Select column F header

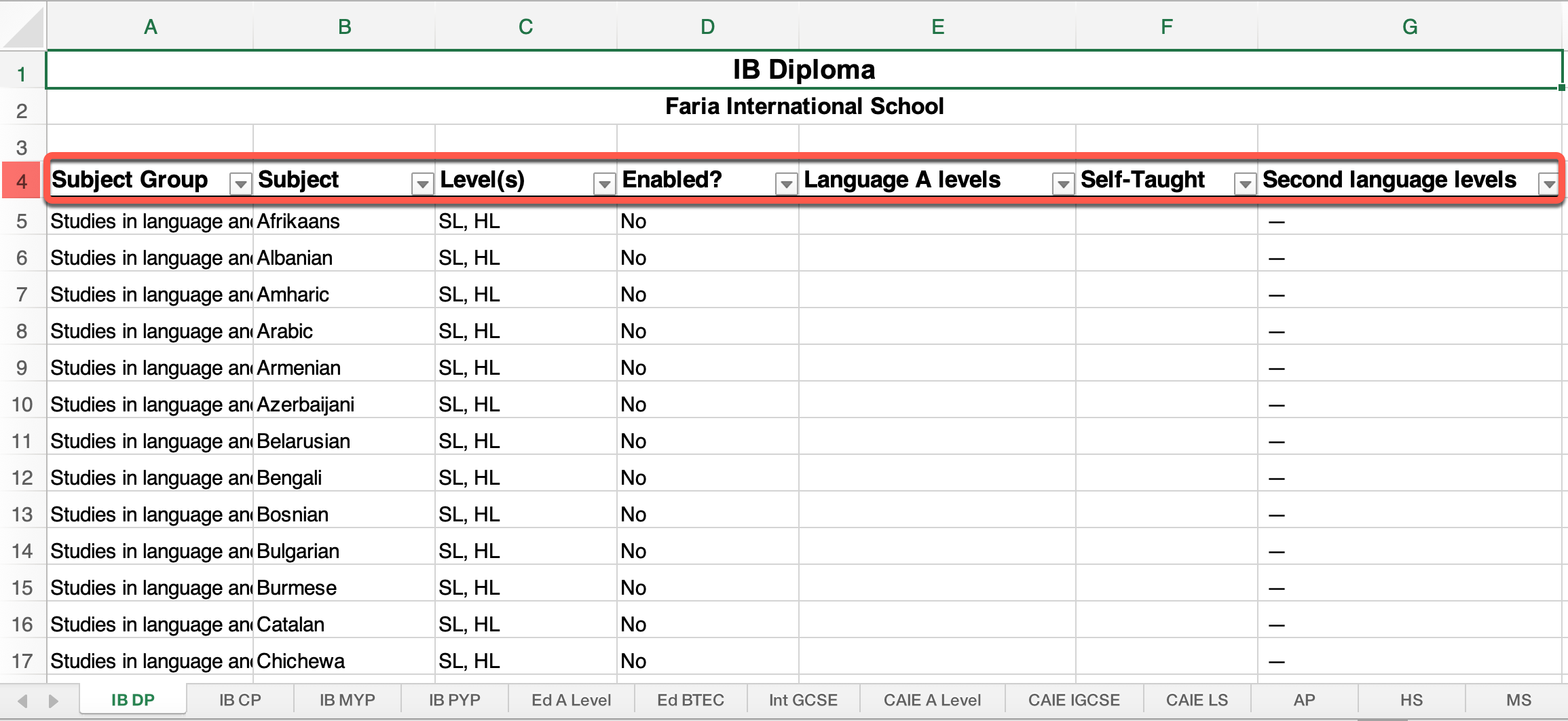(1167, 26)
